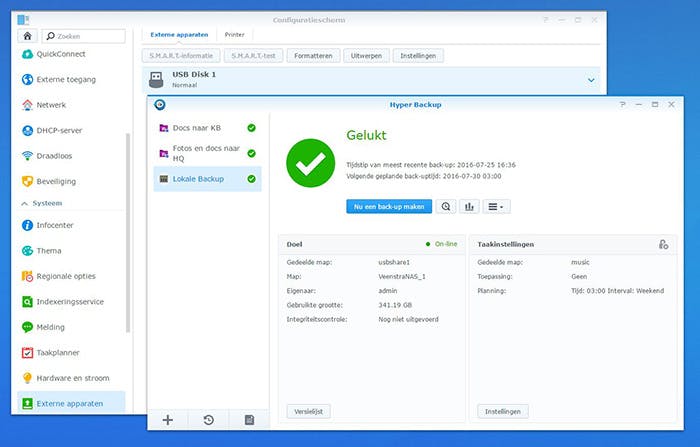The height and width of the screenshot is (447, 700).
Task: Open backup explorer magnifier icon
Action: tap(446, 206)
